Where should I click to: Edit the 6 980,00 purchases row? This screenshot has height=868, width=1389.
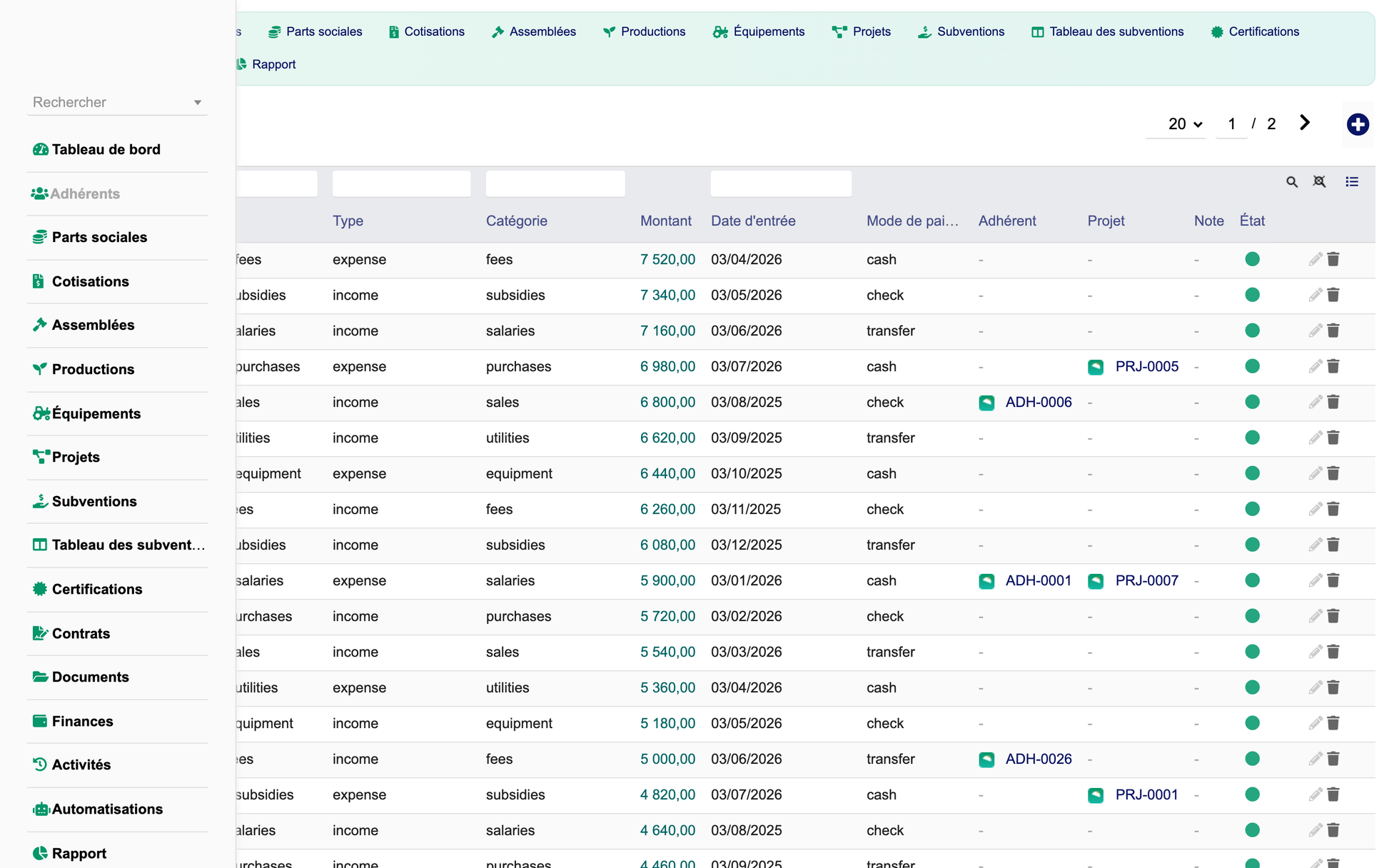[1315, 366]
